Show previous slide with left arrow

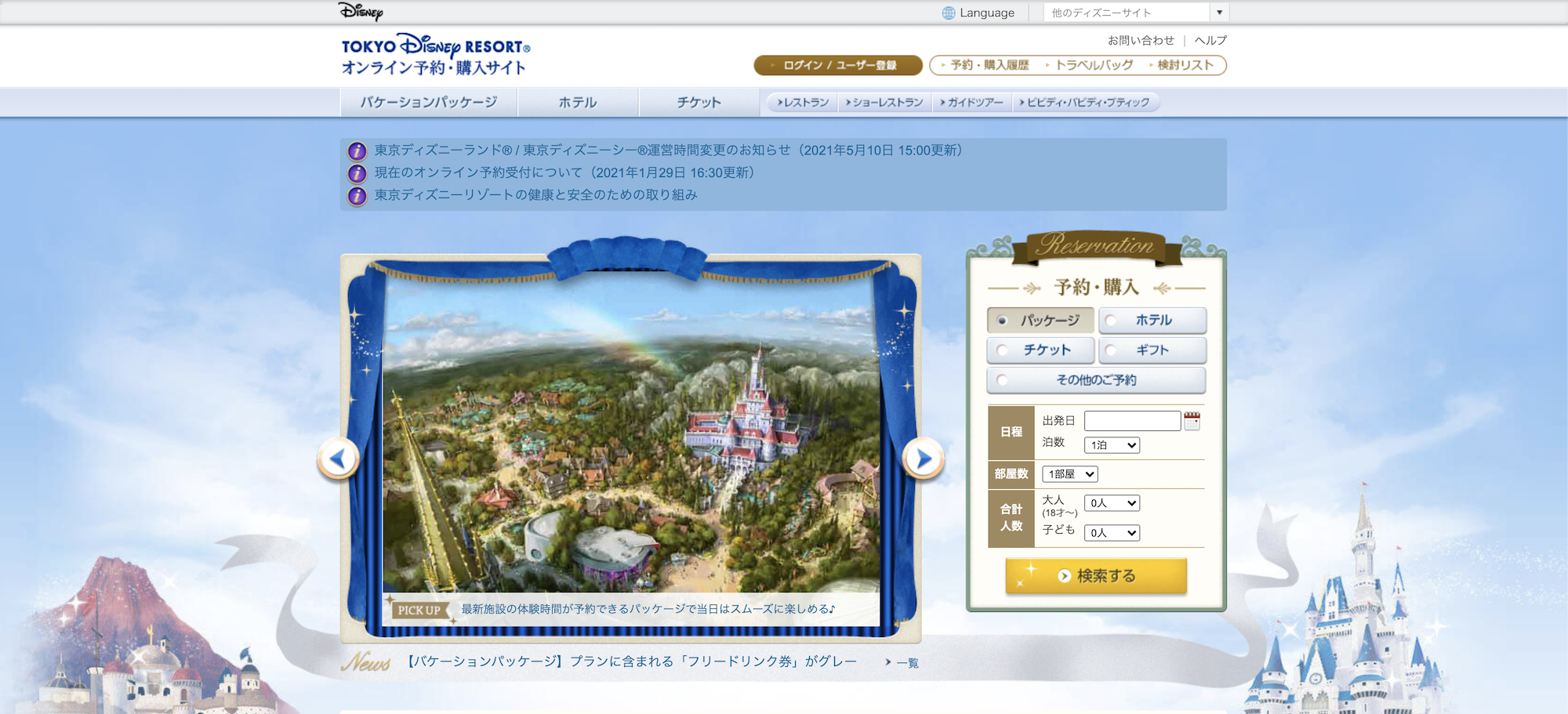pyautogui.click(x=339, y=458)
